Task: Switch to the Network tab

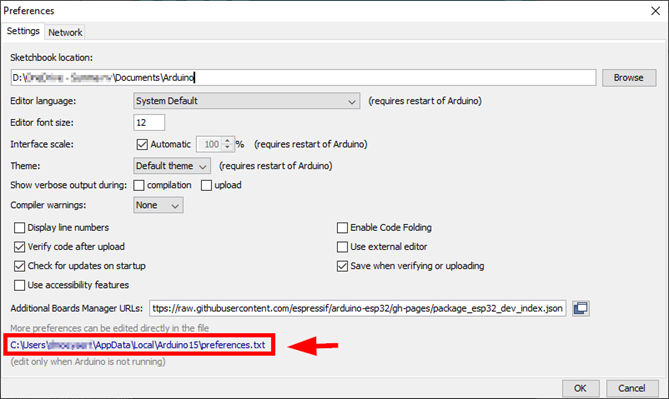Action: point(65,32)
